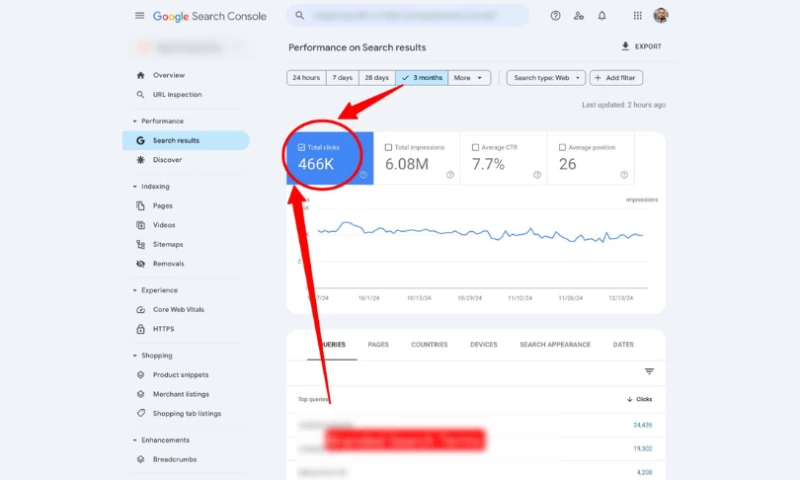Open the blurred property selector dropdown

click(x=190, y=47)
